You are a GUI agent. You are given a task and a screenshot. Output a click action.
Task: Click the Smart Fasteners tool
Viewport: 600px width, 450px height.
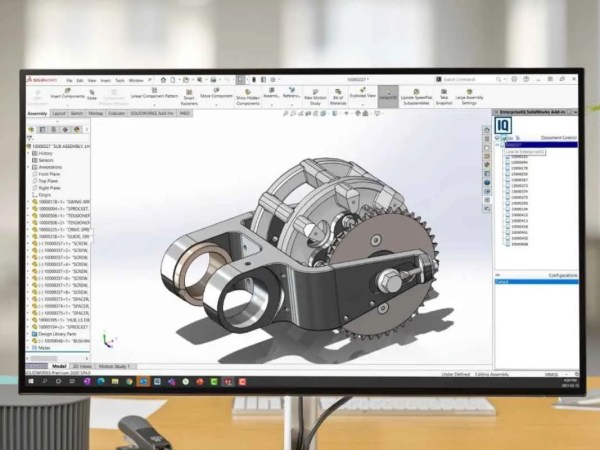coord(189,97)
